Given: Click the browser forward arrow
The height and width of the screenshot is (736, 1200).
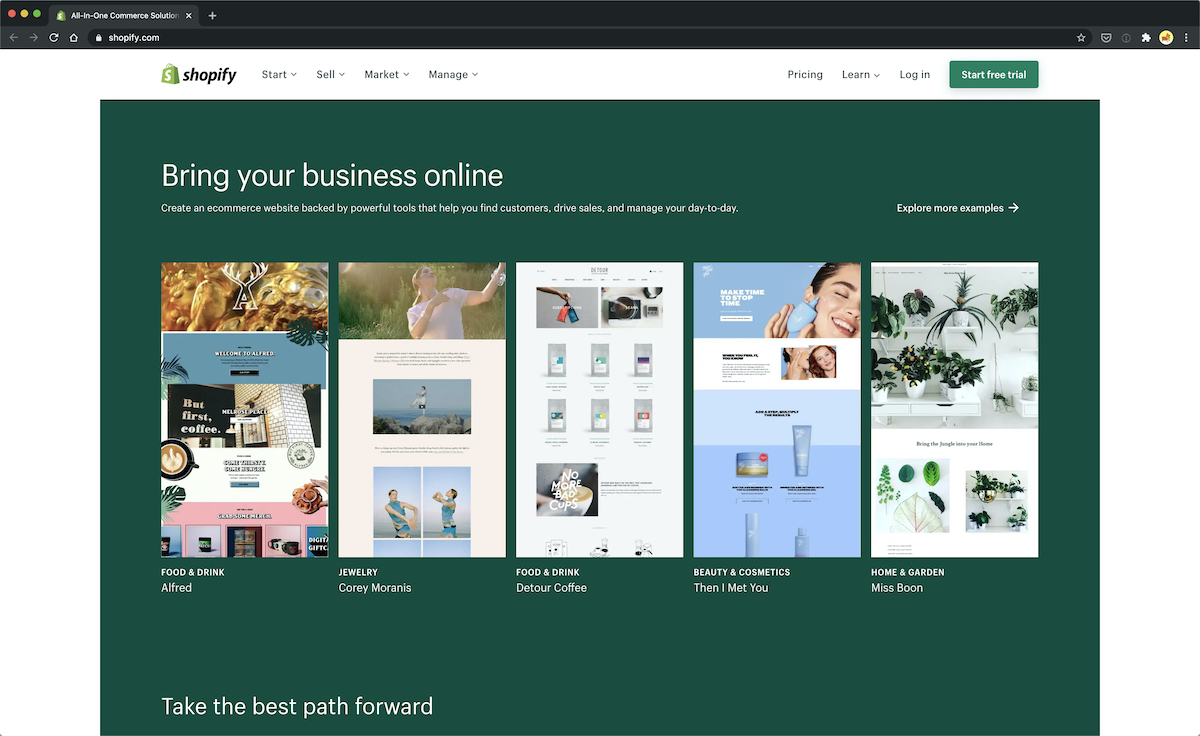Looking at the screenshot, I should click(34, 37).
